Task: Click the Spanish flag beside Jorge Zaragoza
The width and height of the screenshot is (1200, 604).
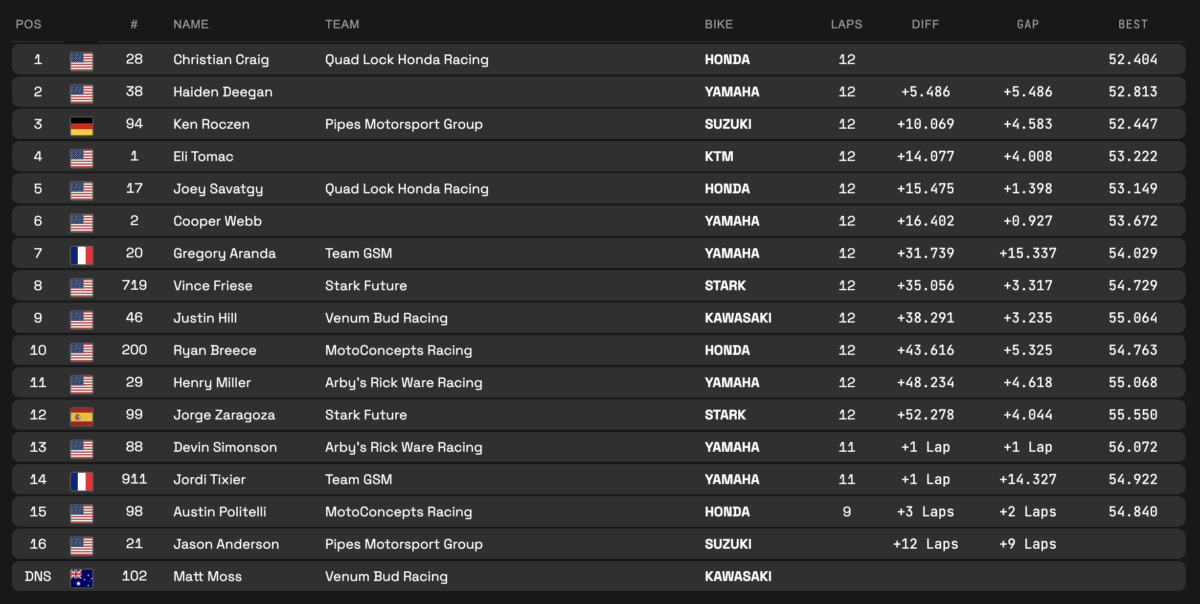Action: click(81, 415)
